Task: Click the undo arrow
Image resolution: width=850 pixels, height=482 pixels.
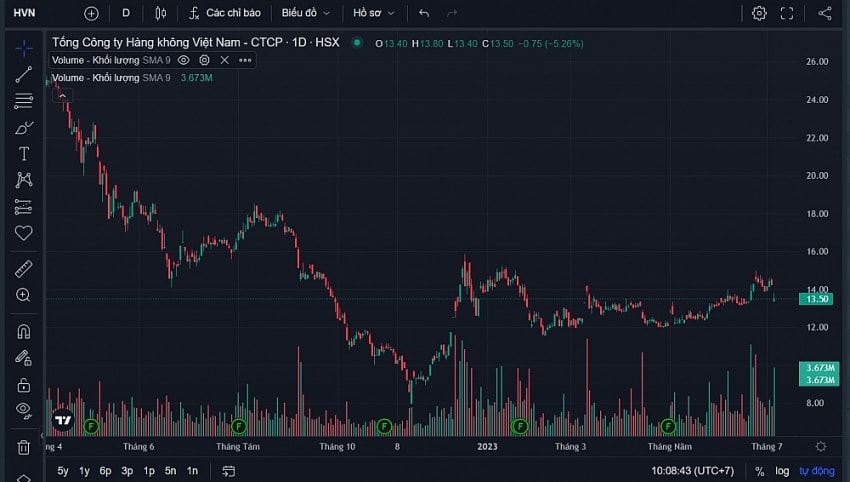Action: (x=424, y=13)
